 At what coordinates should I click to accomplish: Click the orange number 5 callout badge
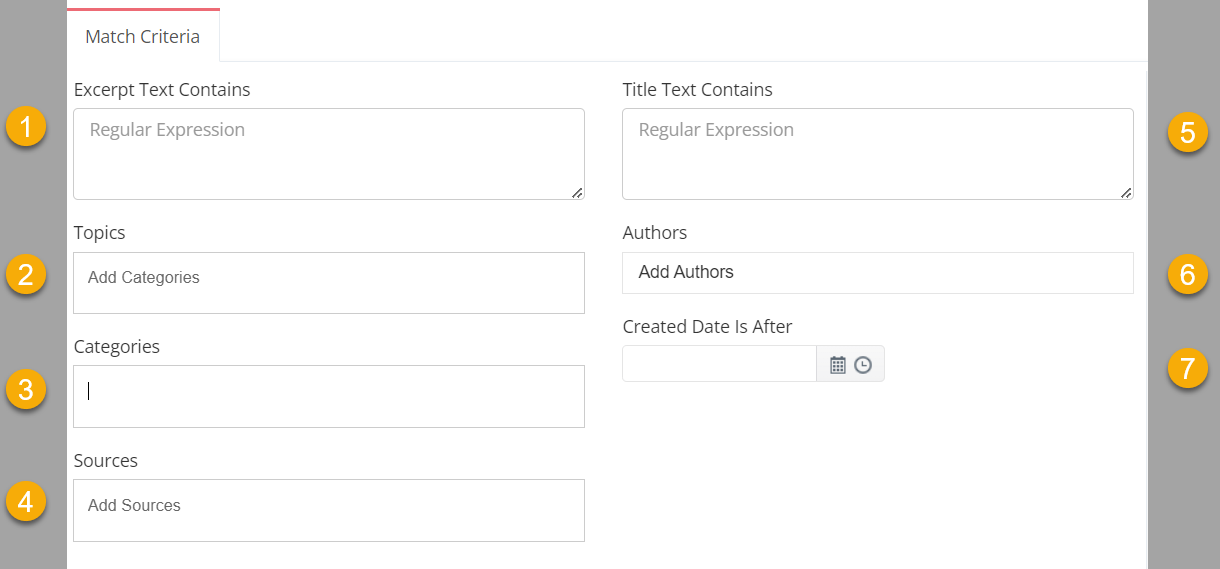[x=1188, y=132]
